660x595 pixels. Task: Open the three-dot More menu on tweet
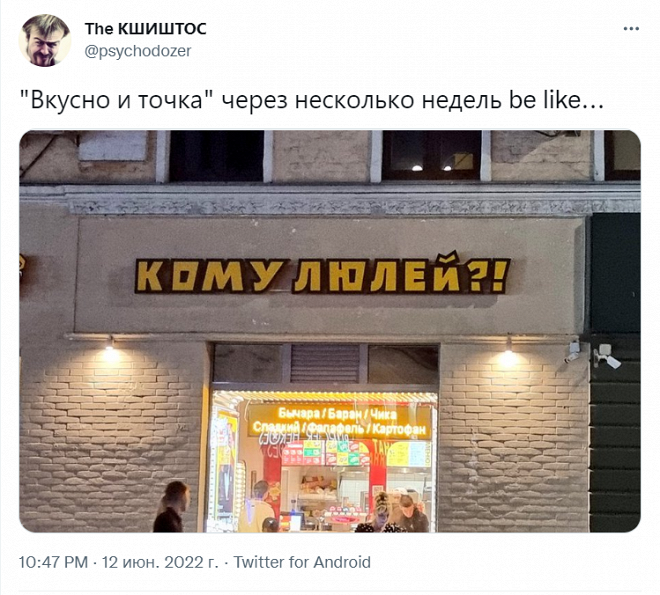(x=631, y=29)
